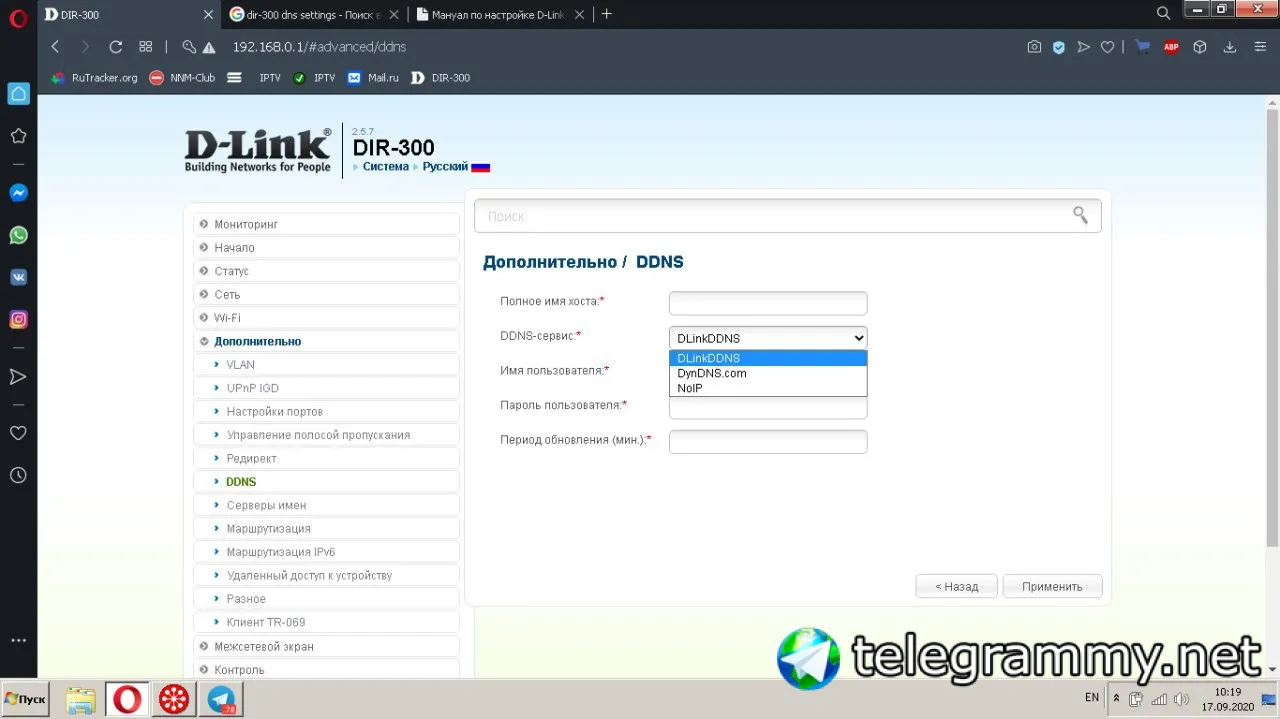Expand Межсетевой экран section
The image size is (1280, 719).
[326, 646]
